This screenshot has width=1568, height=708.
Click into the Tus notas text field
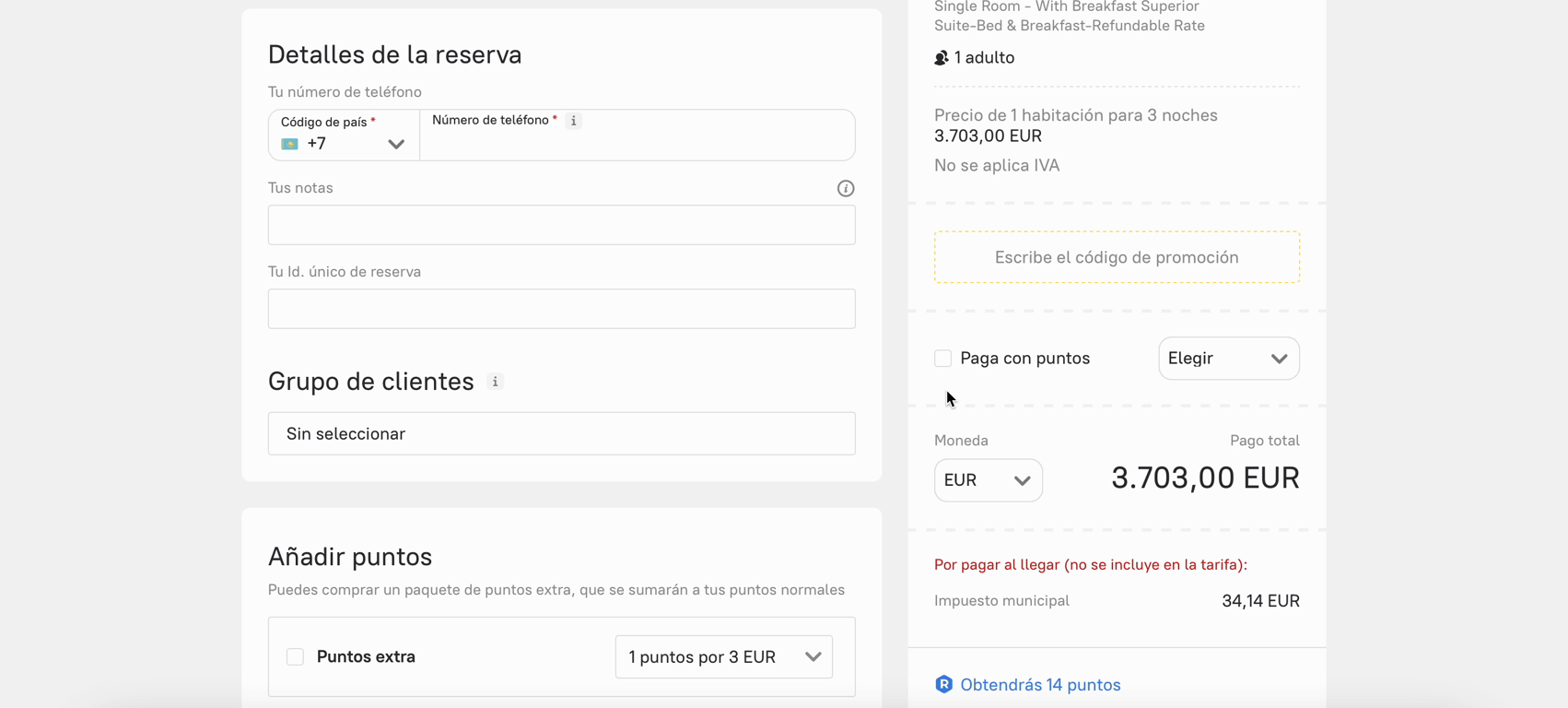click(561, 225)
